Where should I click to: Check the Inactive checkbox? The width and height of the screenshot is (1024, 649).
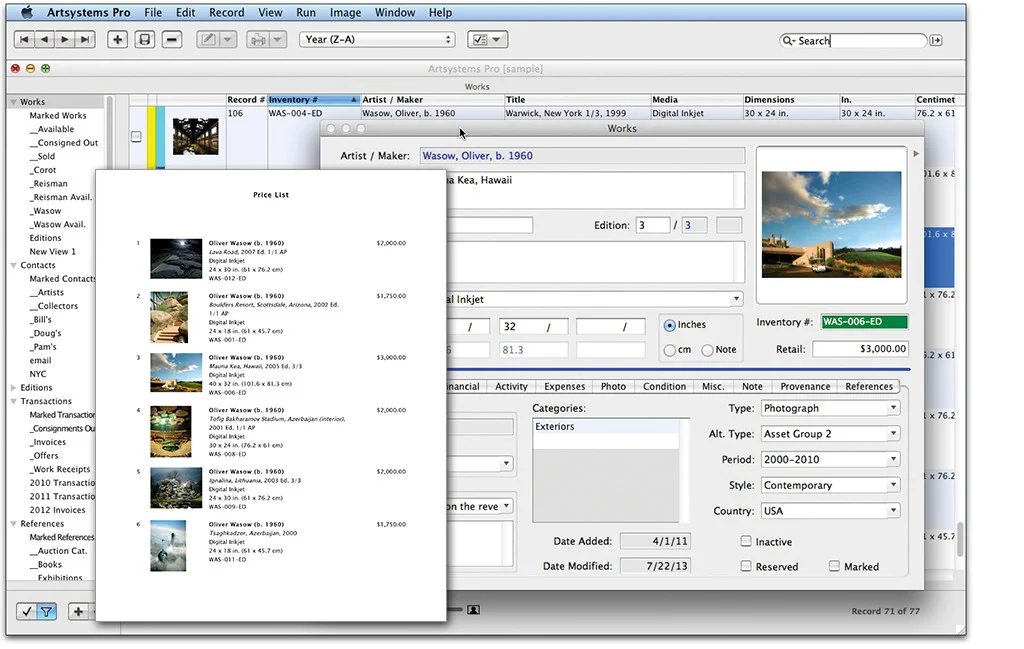746,541
